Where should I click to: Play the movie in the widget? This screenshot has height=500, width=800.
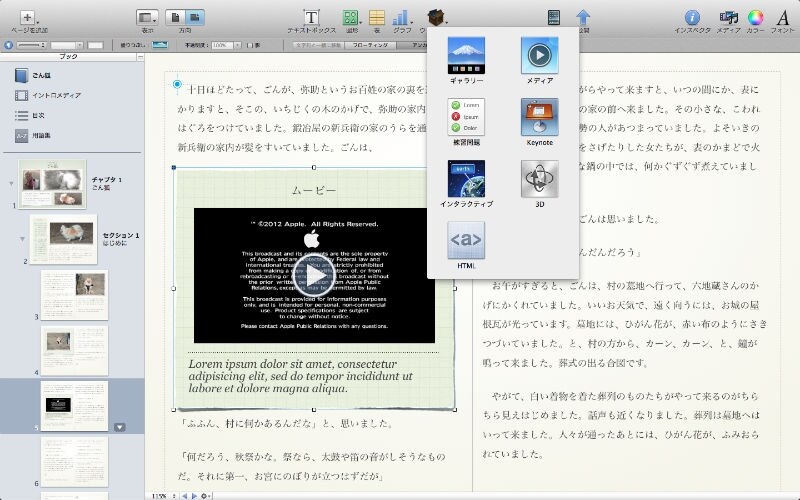pos(314,276)
